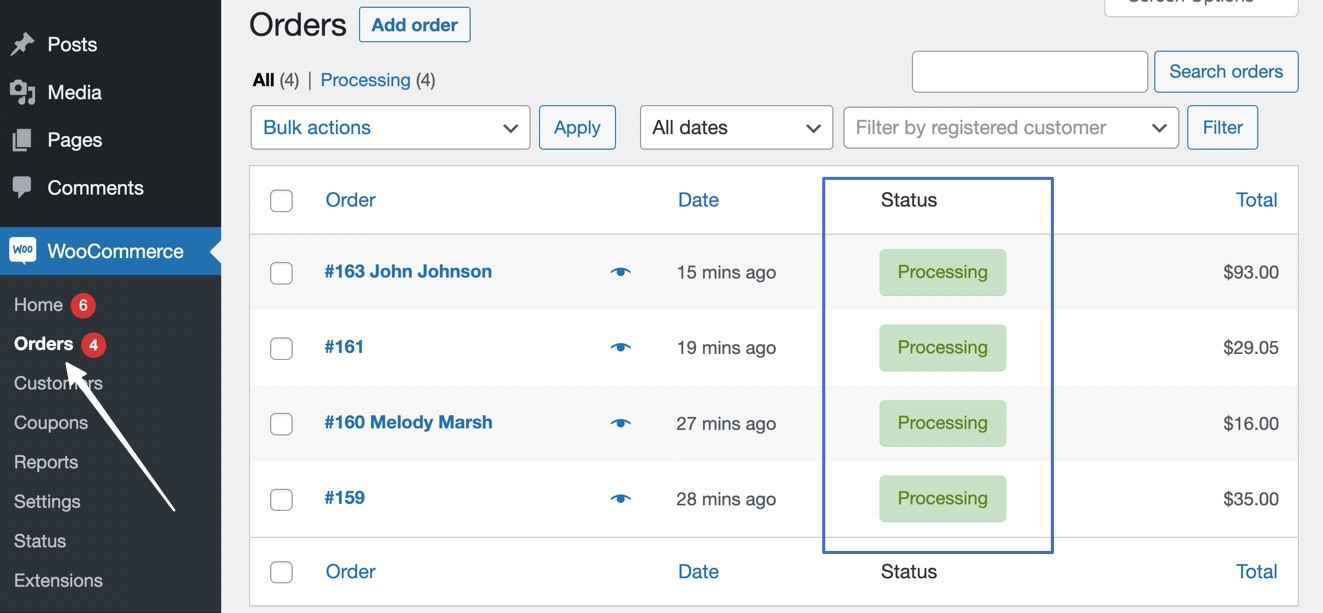Screen dimensions: 1323x613
Task: Sort by the Date column header
Action: [698, 200]
